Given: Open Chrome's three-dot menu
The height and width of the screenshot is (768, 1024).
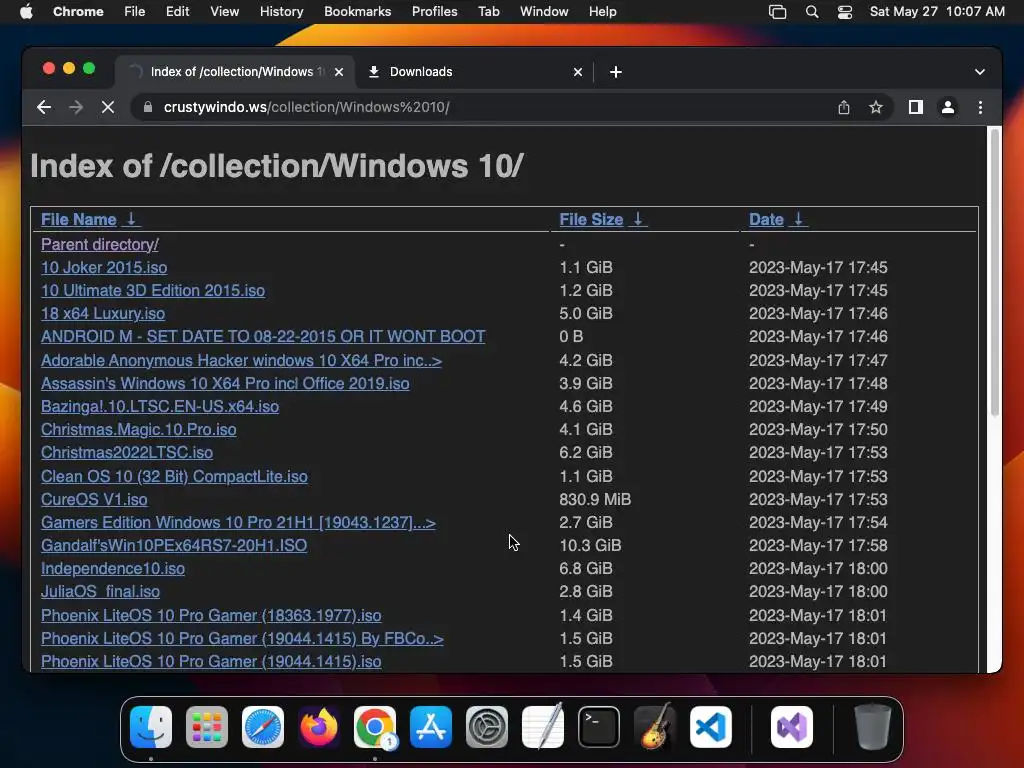Looking at the screenshot, I should pos(980,107).
